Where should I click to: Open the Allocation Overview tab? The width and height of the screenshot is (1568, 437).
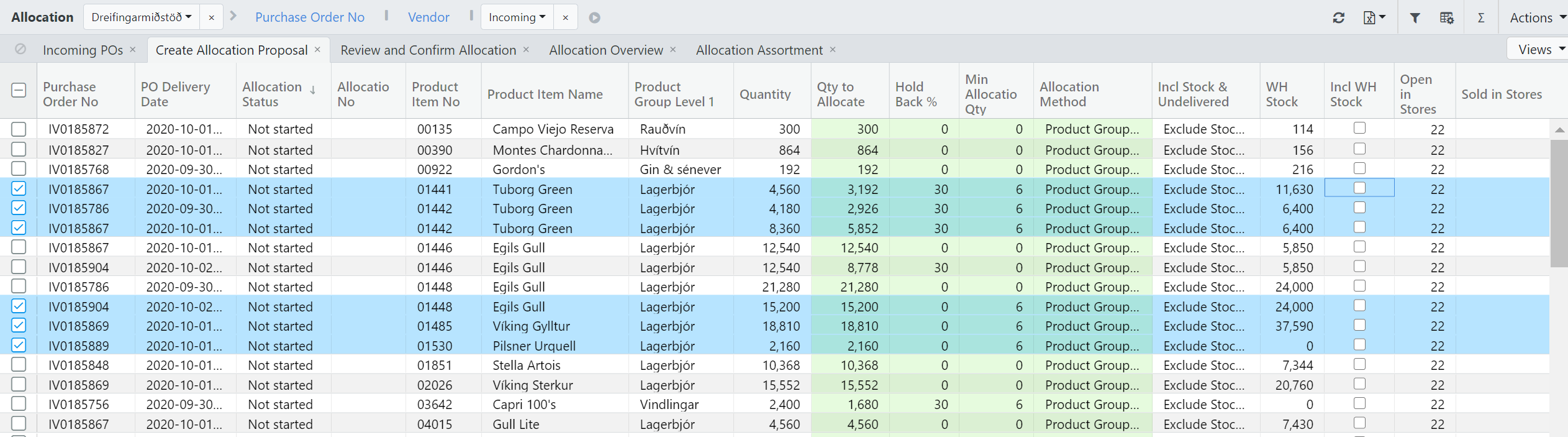pos(605,50)
